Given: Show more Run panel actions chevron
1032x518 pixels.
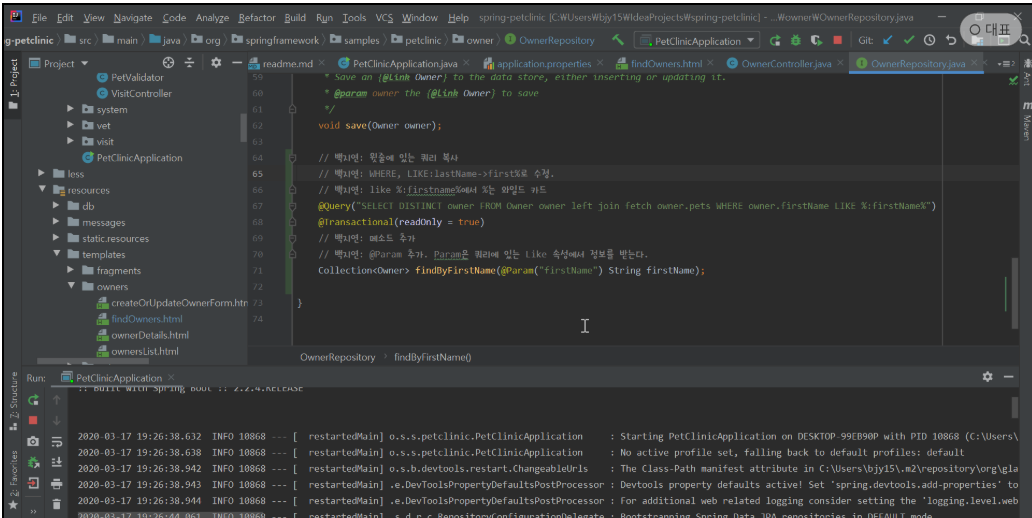Looking at the screenshot, I should (33, 511).
